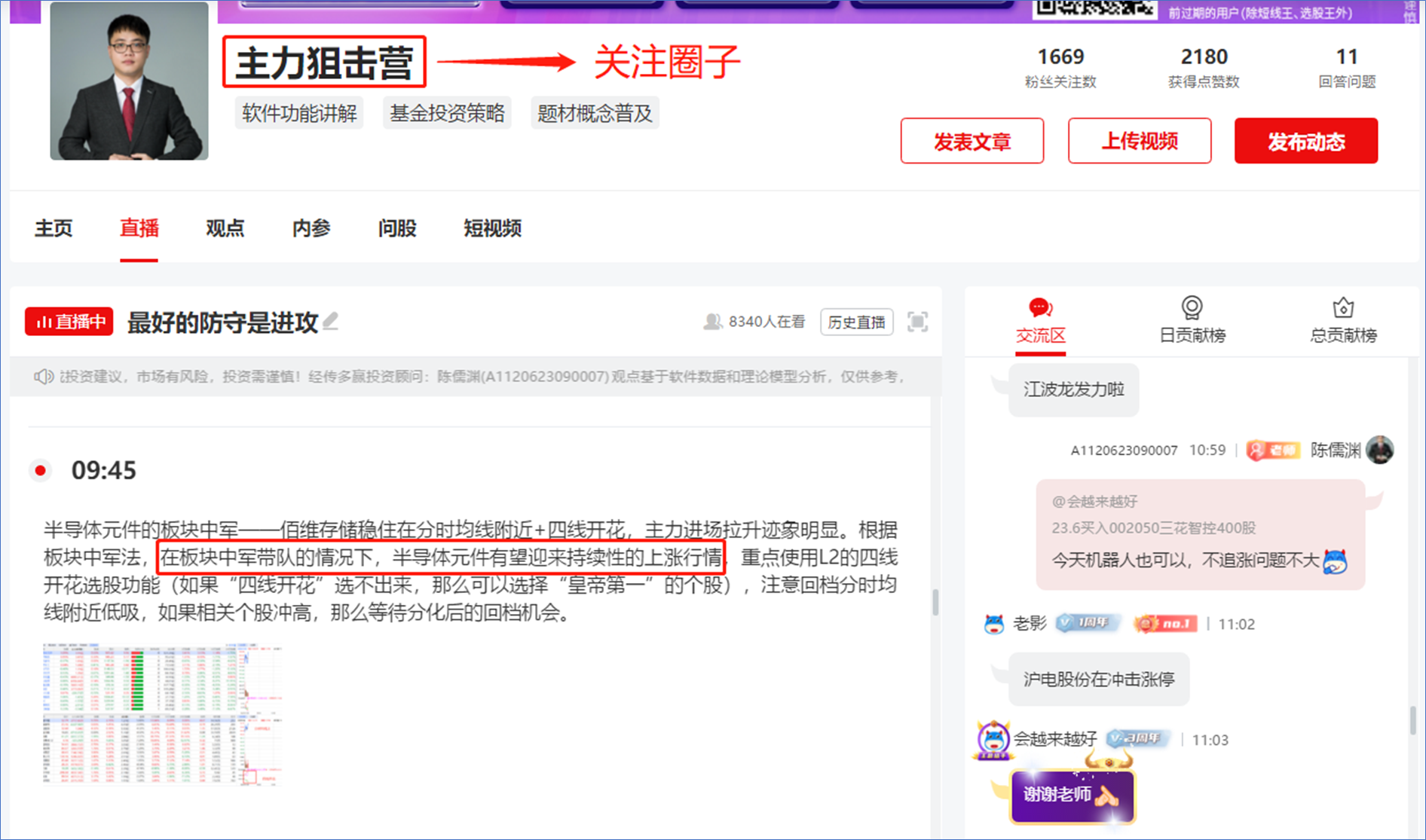Open the 观点 tab

point(225,228)
